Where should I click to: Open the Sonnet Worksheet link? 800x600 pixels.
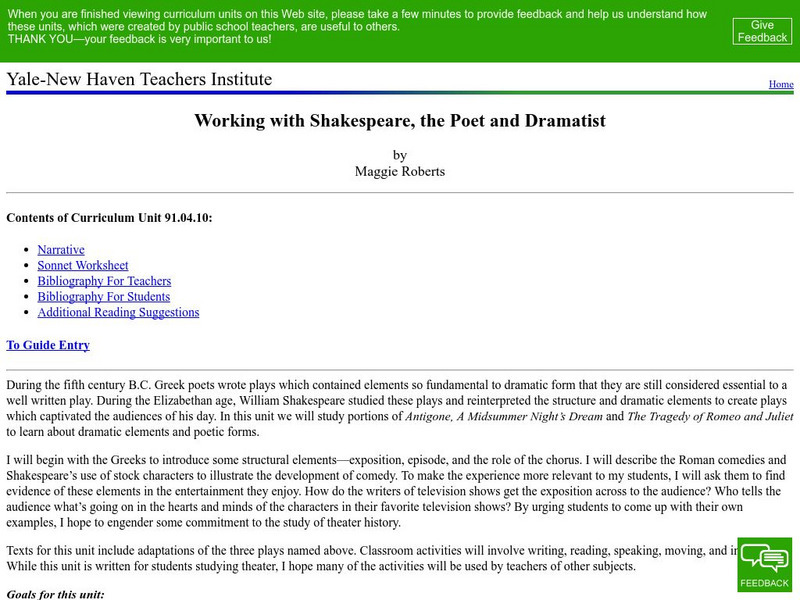[83, 266]
